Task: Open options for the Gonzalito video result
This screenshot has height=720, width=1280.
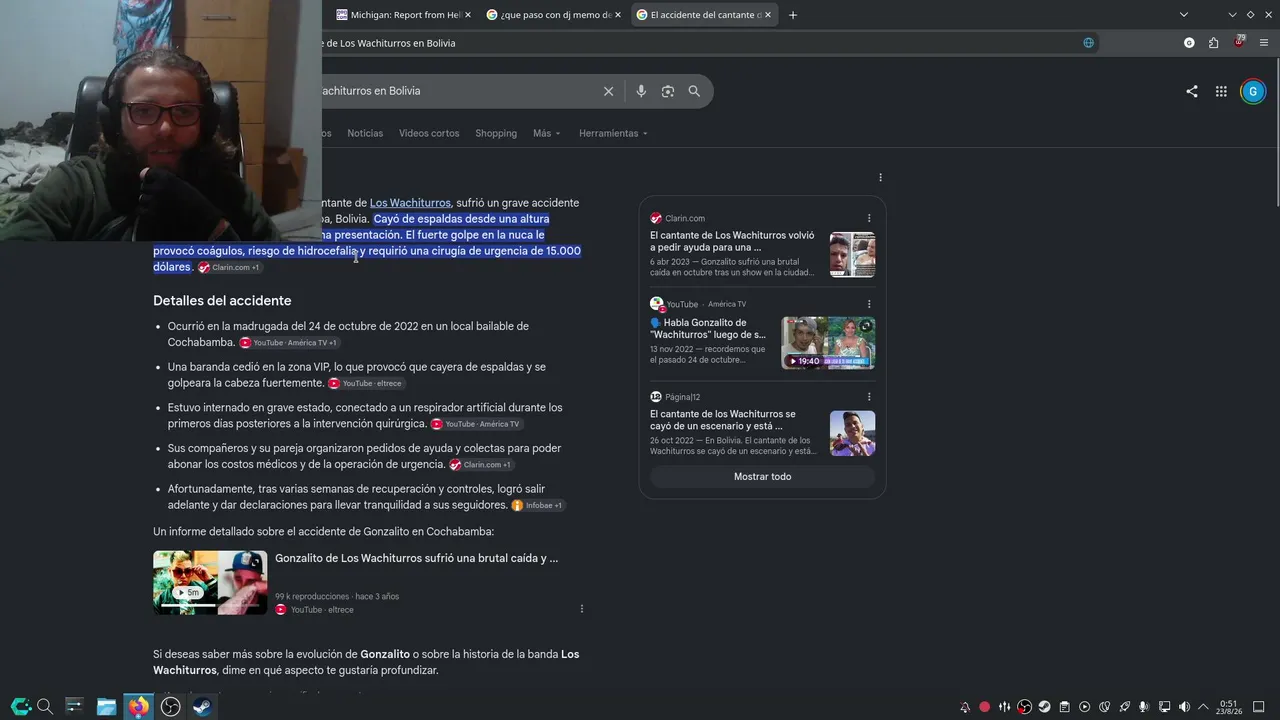Action: pyautogui.click(x=582, y=609)
